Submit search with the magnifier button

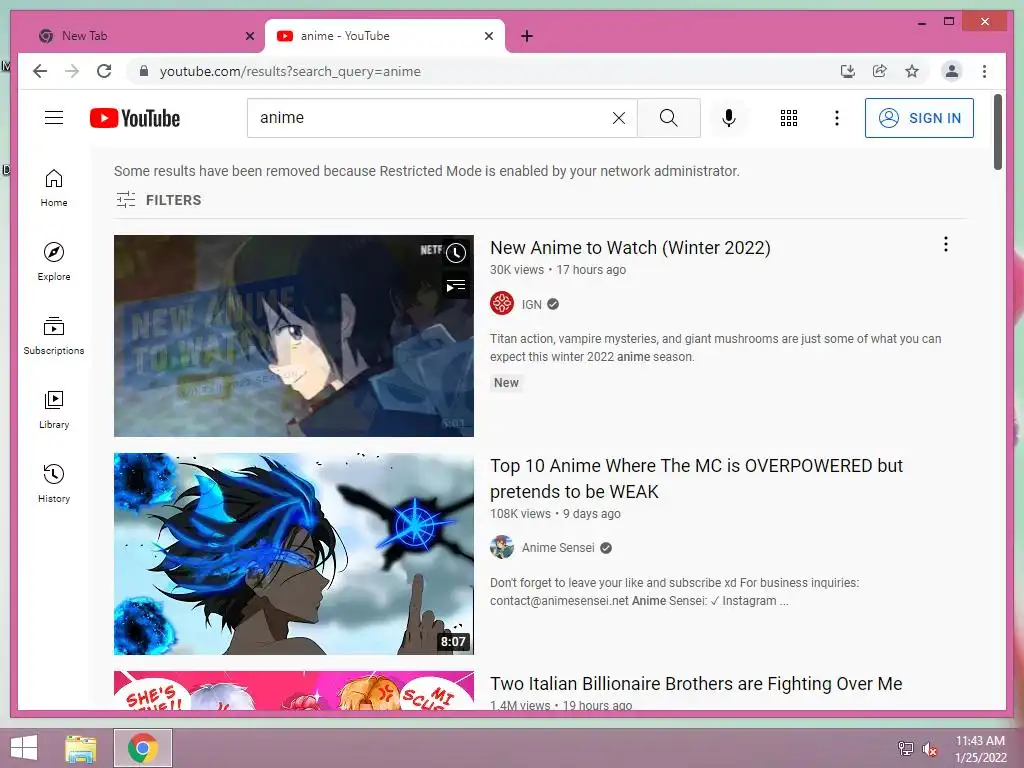(668, 118)
